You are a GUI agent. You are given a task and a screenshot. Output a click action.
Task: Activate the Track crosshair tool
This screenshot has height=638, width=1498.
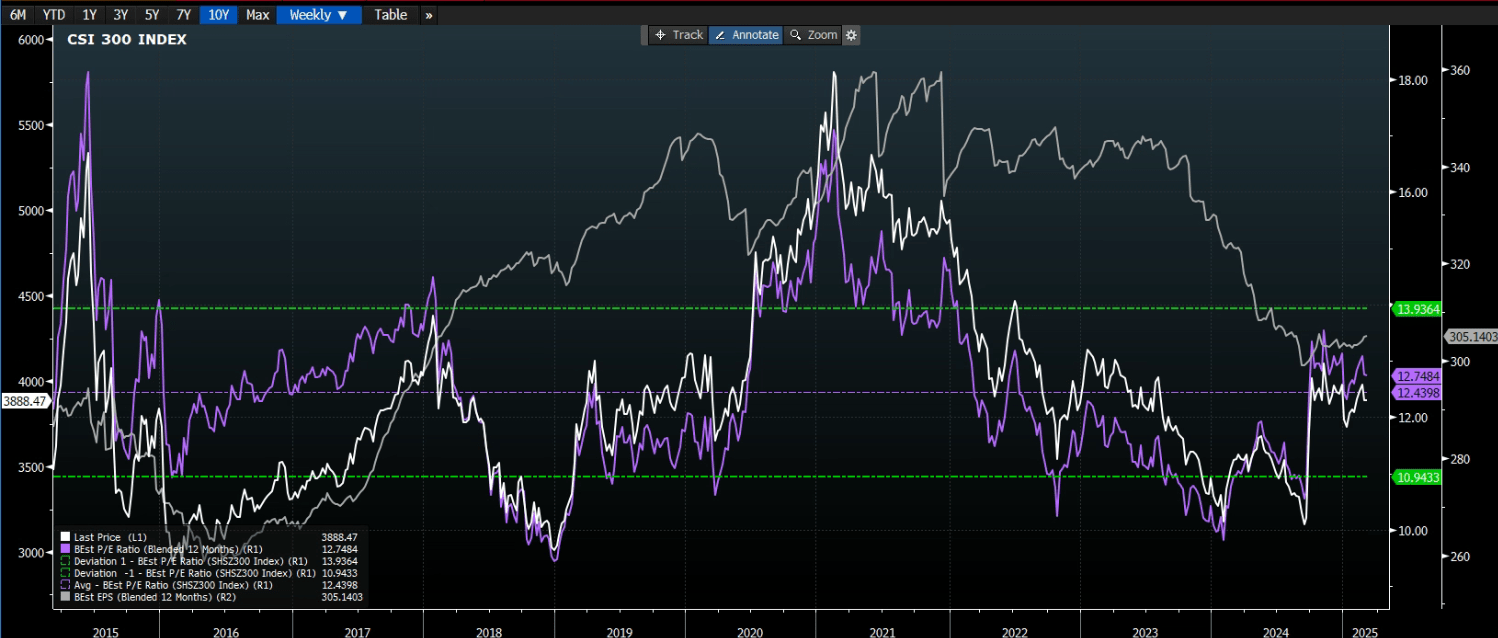(x=678, y=35)
